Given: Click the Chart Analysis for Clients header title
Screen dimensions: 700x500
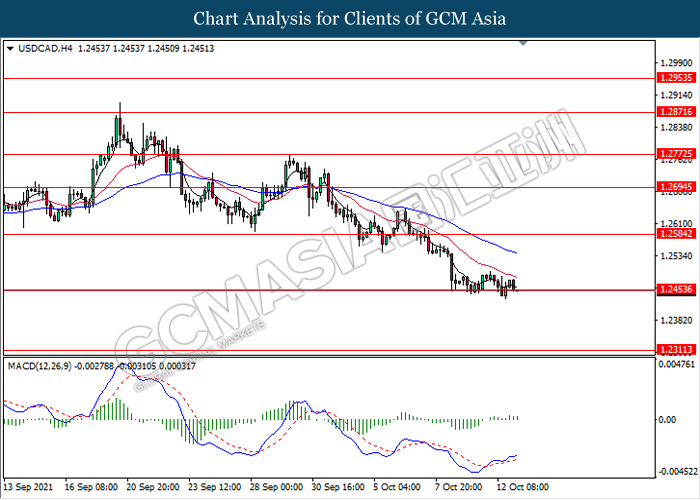Looking at the screenshot, I should [x=350, y=19].
